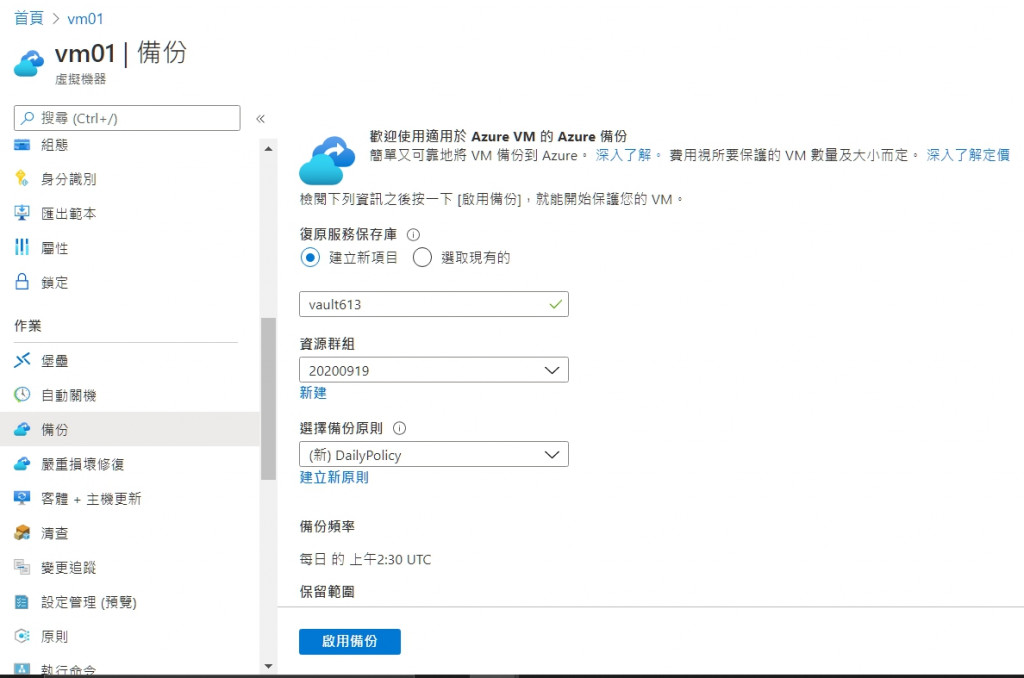This screenshot has height=678, width=1024.
Task: Click the magnifier icon in the search box
Action: click(x=27, y=118)
